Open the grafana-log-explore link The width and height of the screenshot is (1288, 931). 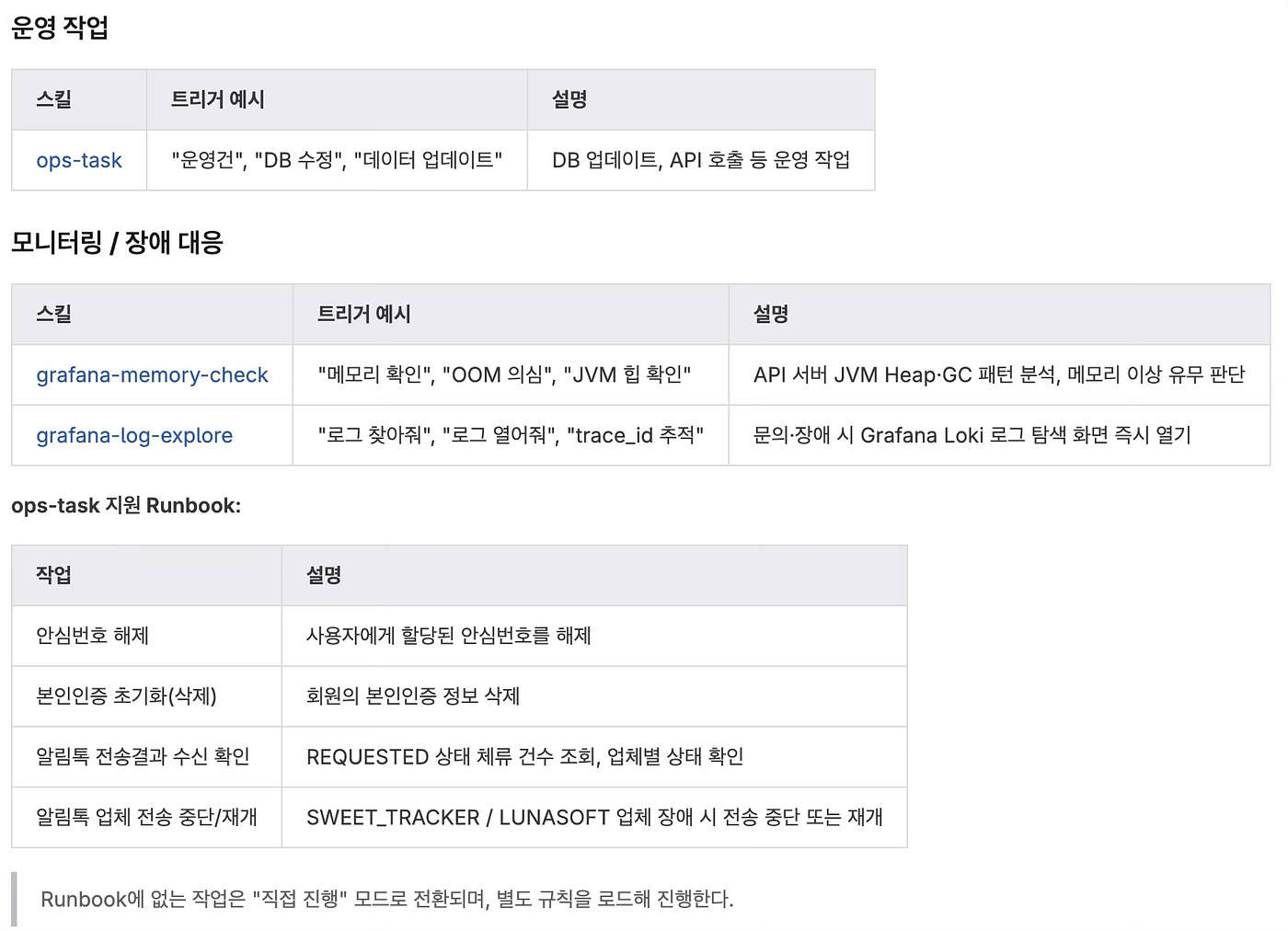click(x=134, y=436)
